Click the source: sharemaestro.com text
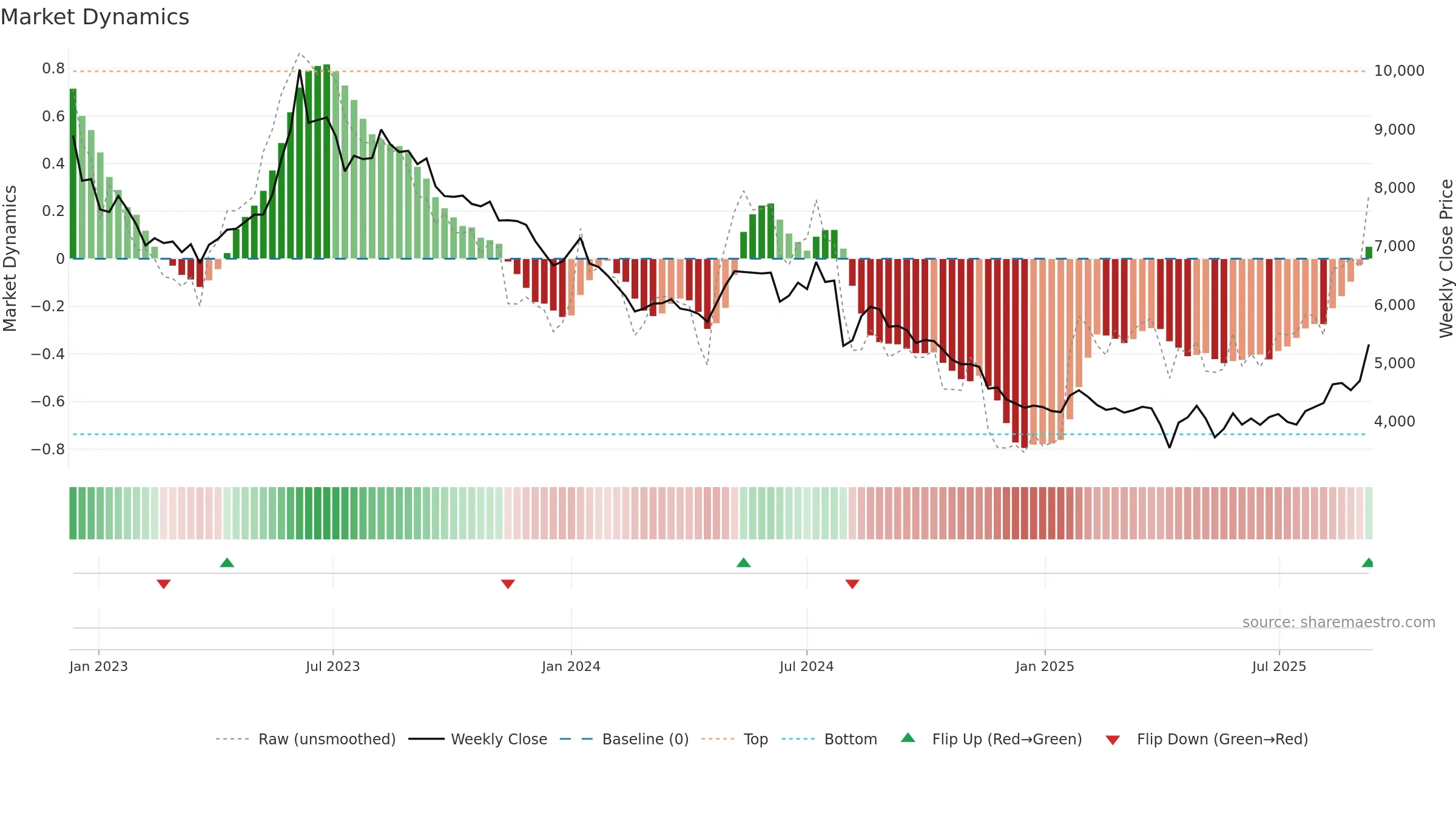Viewport: 1456px width, 819px height. [x=1339, y=622]
